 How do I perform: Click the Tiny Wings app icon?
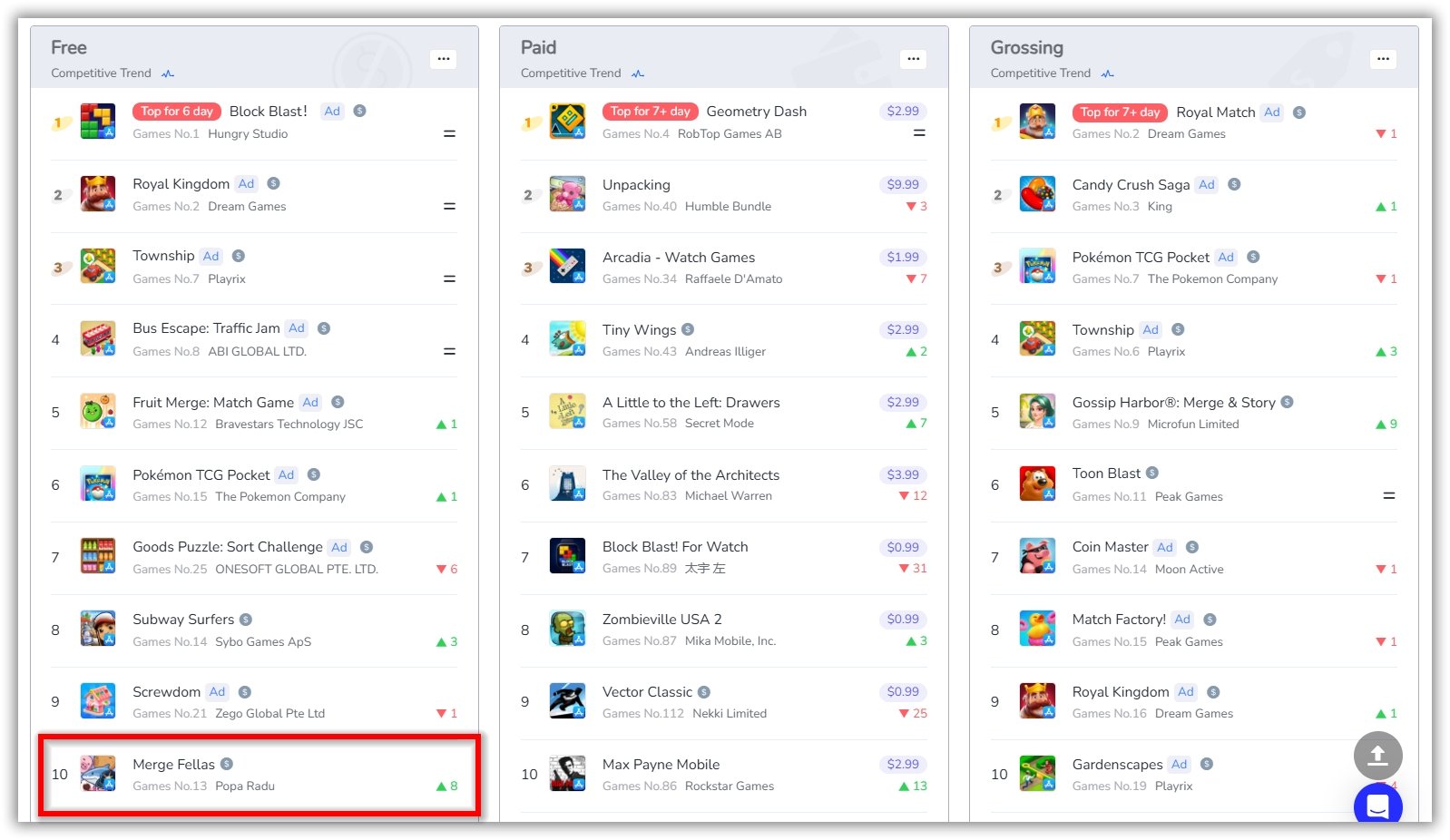(568, 339)
